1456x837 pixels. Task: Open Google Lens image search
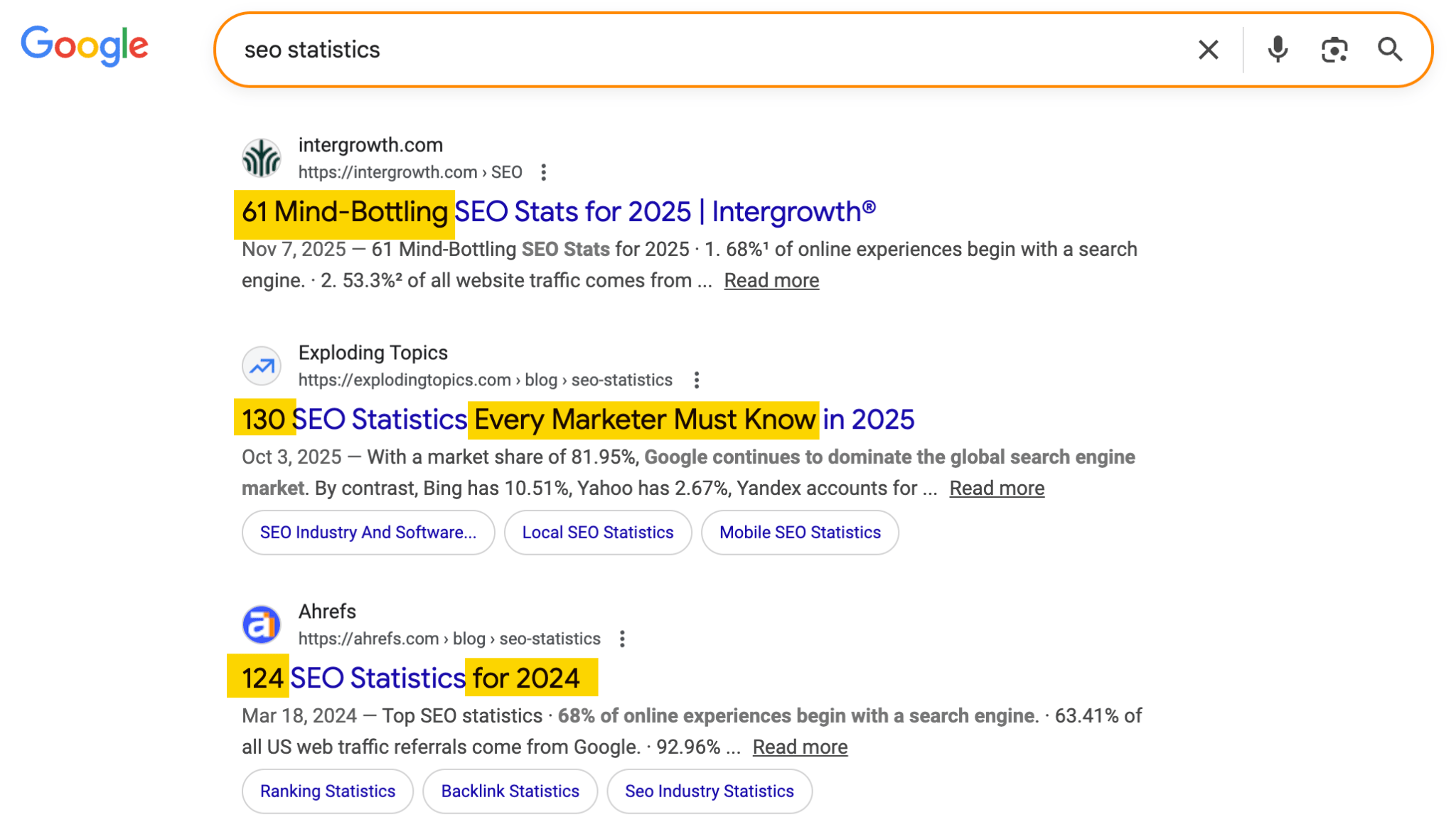pyautogui.click(x=1334, y=49)
